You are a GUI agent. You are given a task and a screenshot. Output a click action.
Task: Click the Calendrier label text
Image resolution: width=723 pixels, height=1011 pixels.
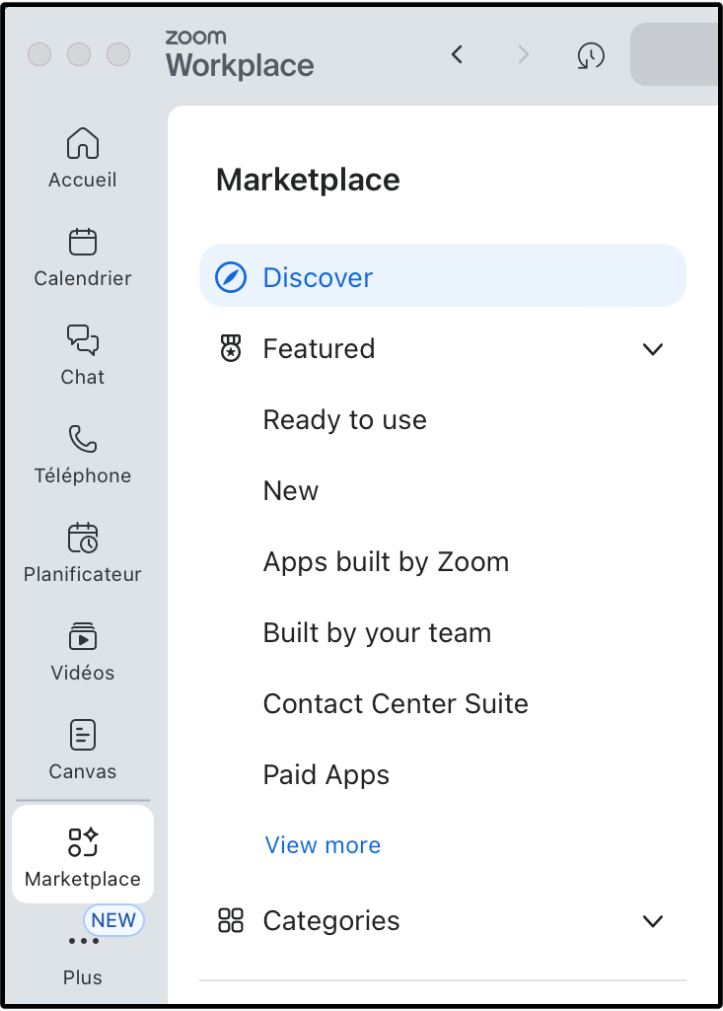point(83,279)
